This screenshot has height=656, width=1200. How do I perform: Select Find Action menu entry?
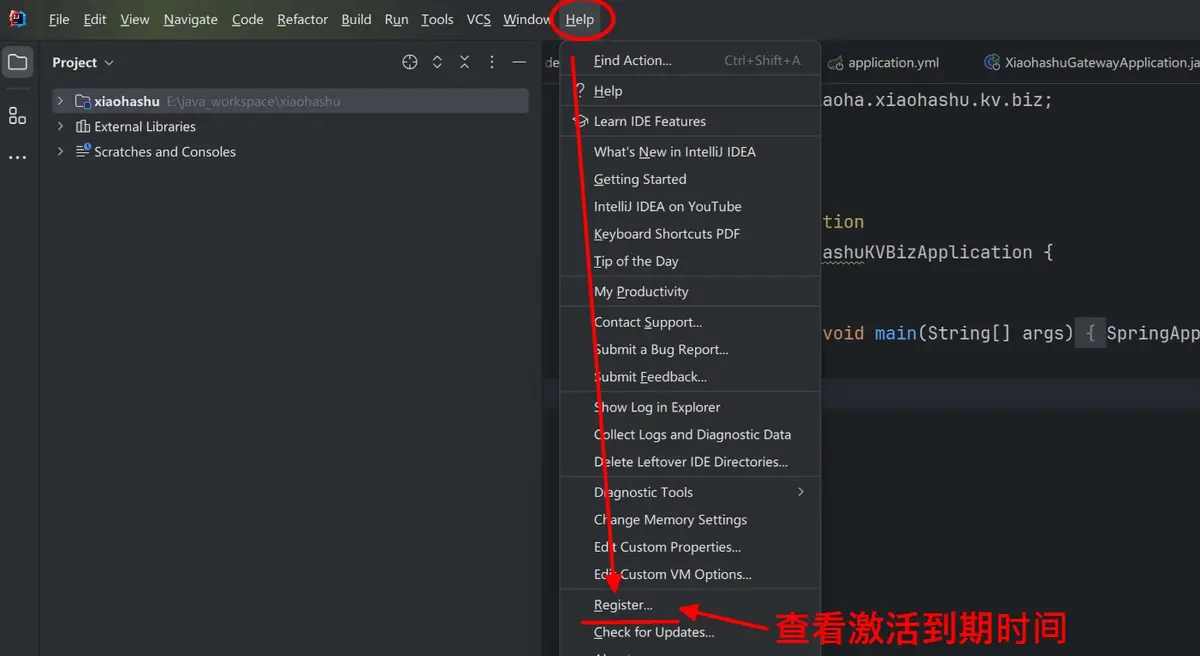coord(691,60)
